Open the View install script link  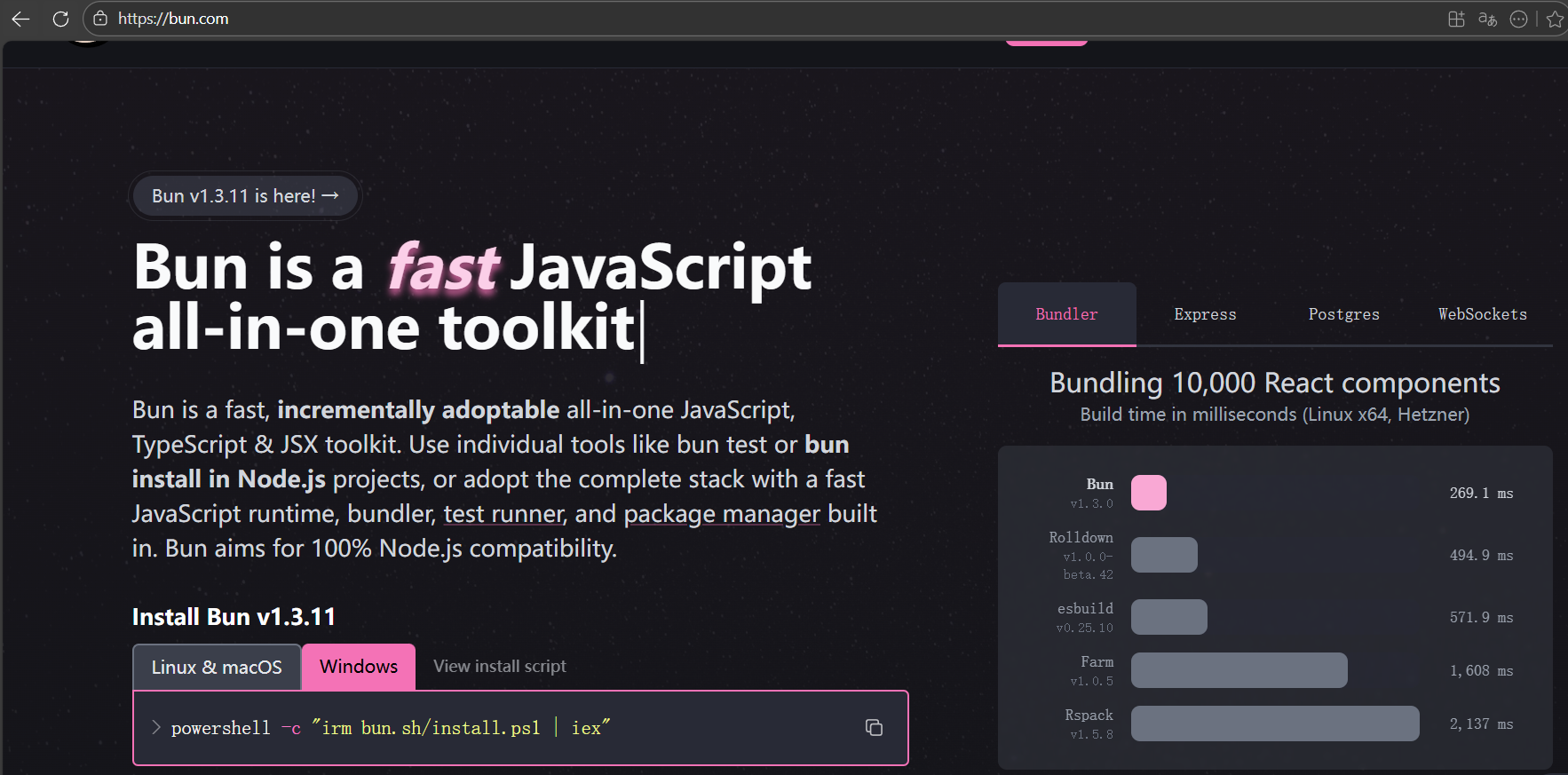499,666
